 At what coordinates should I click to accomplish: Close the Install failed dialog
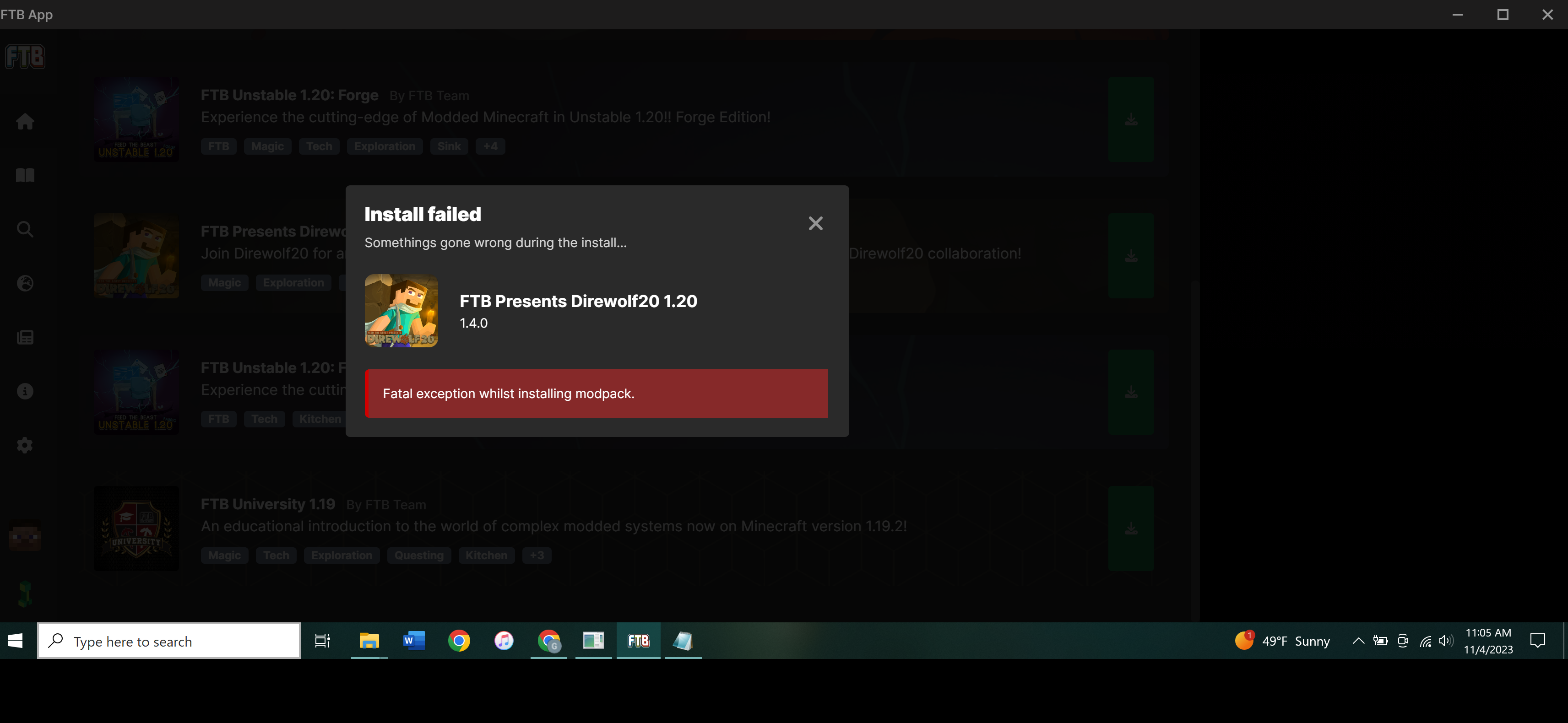coord(815,223)
